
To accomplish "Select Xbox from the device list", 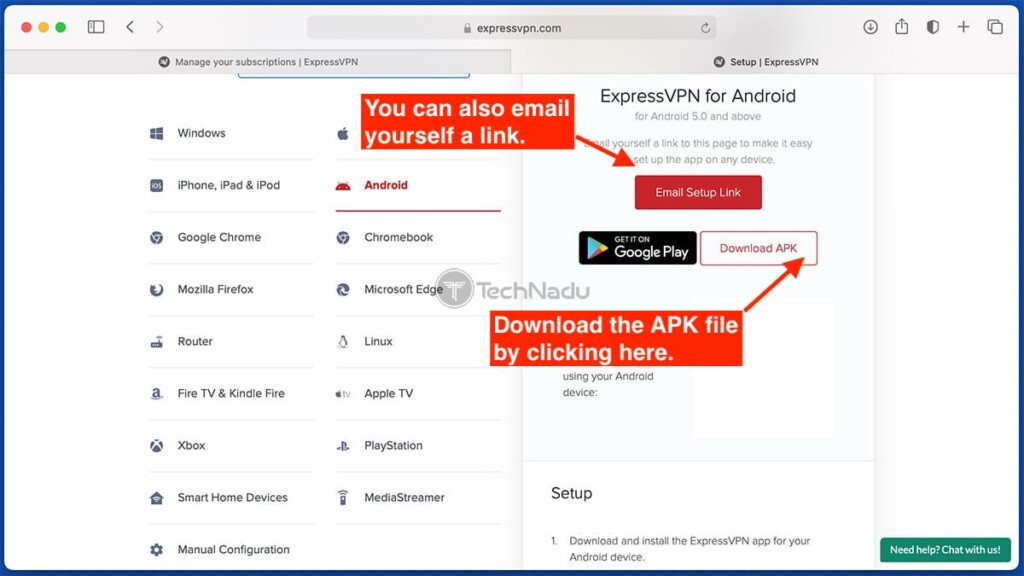I will coord(191,446).
